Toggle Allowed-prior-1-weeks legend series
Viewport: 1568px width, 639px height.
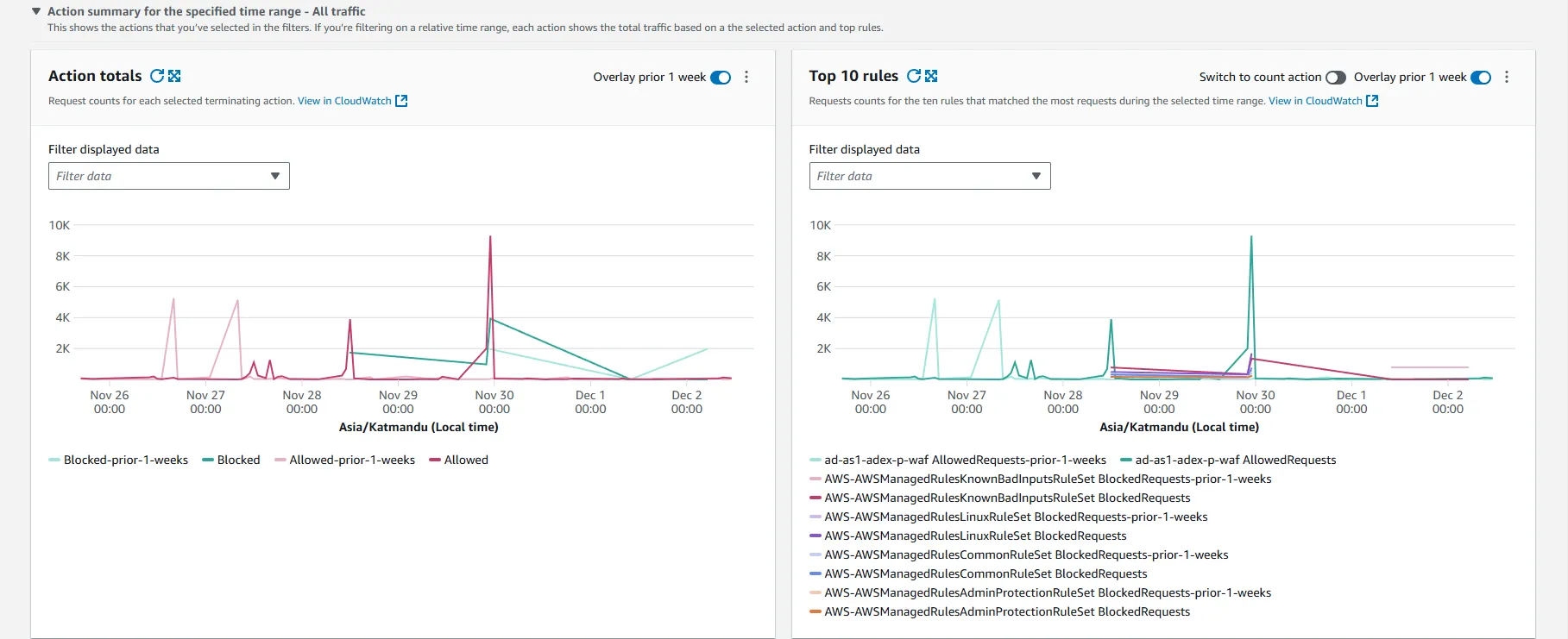[x=345, y=460]
